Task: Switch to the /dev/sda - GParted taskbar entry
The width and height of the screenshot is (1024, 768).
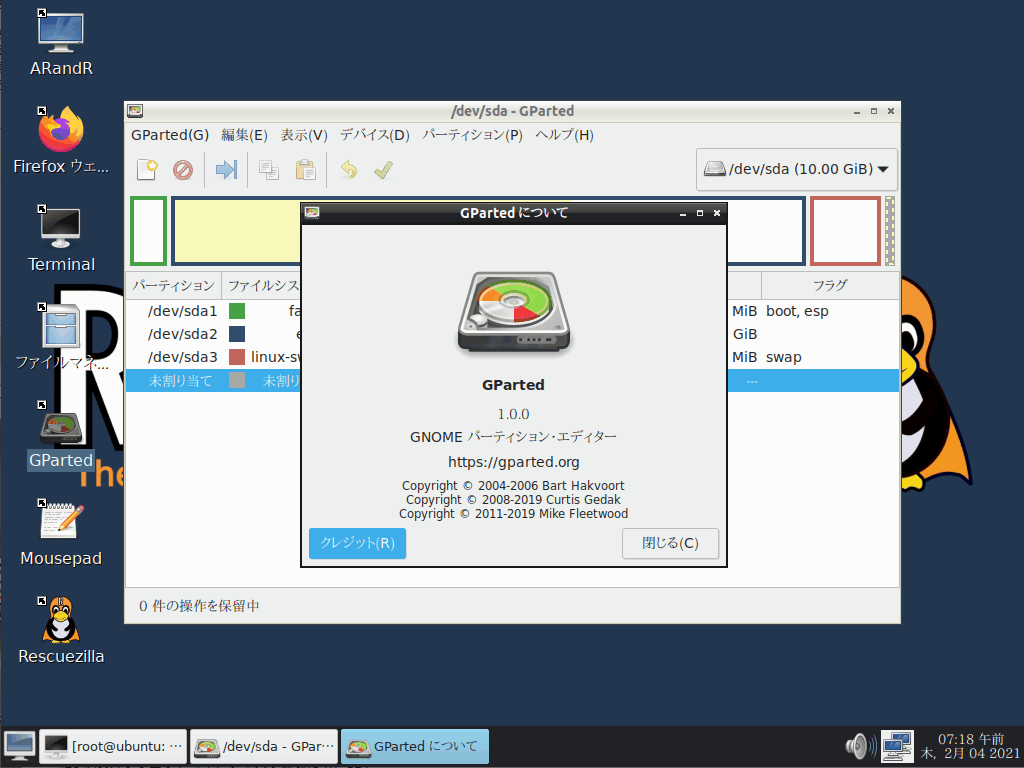Action: point(264,746)
